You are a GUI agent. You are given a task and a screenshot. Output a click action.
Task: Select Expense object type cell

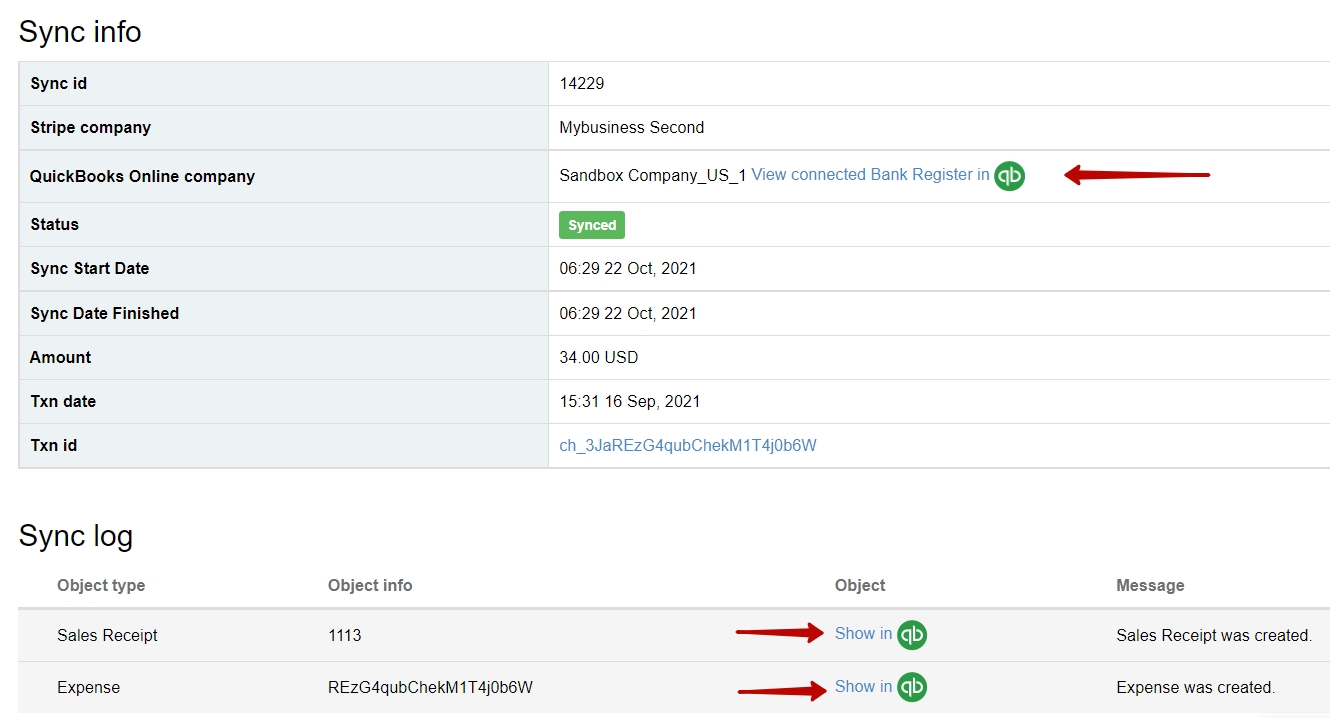coord(89,688)
